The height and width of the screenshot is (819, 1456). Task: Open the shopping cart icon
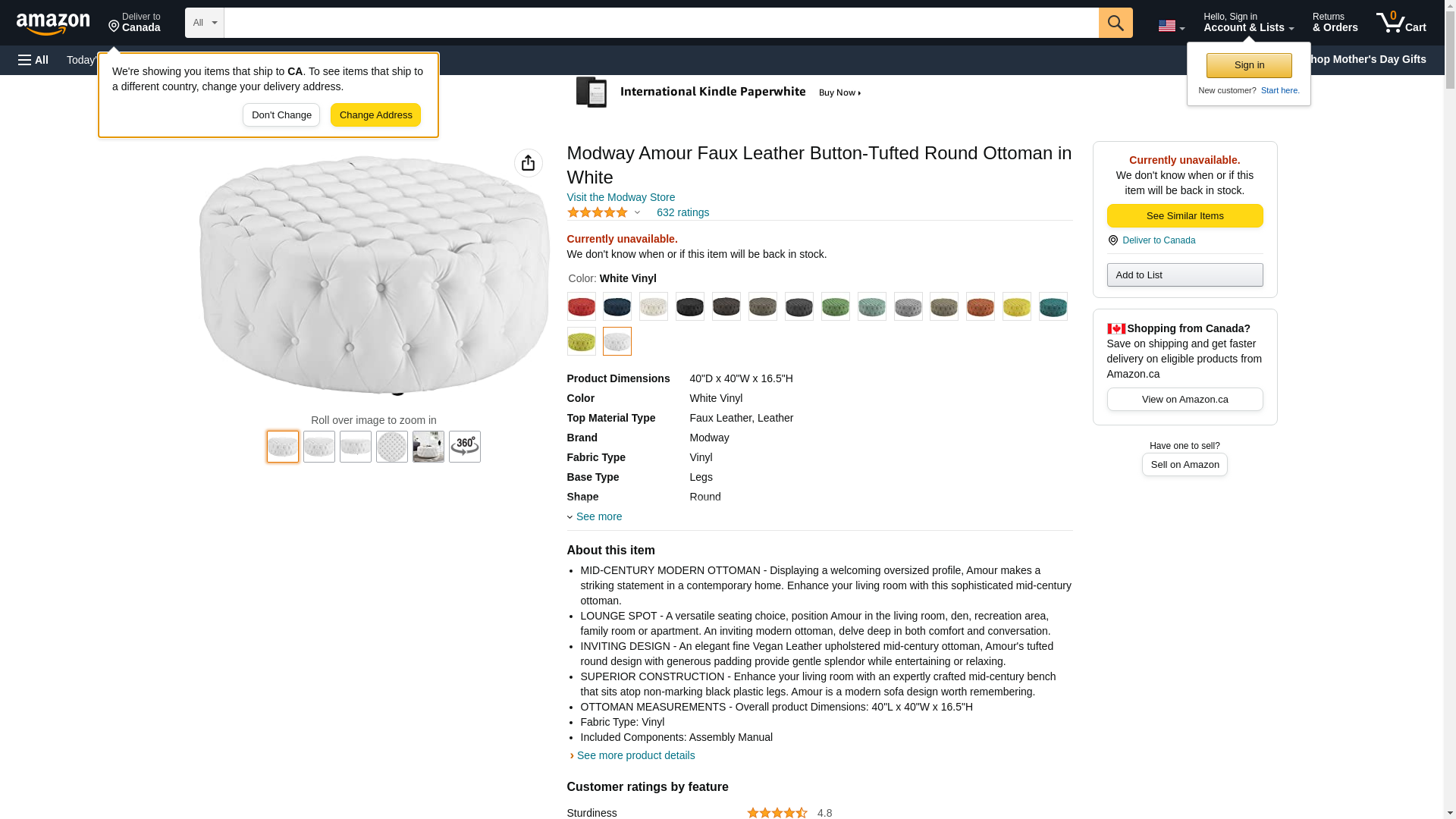tap(1401, 23)
